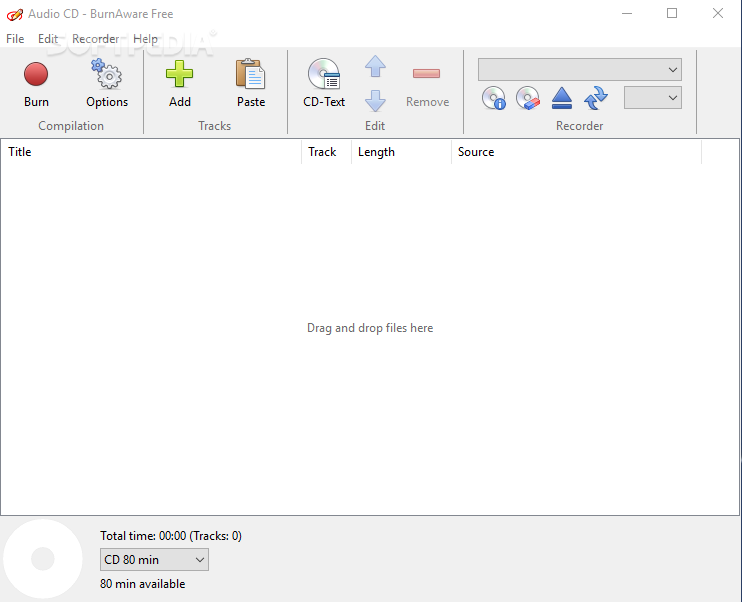Image resolution: width=742 pixels, height=602 pixels.
Task: Move track down with the down arrow
Action: (x=375, y=101)
